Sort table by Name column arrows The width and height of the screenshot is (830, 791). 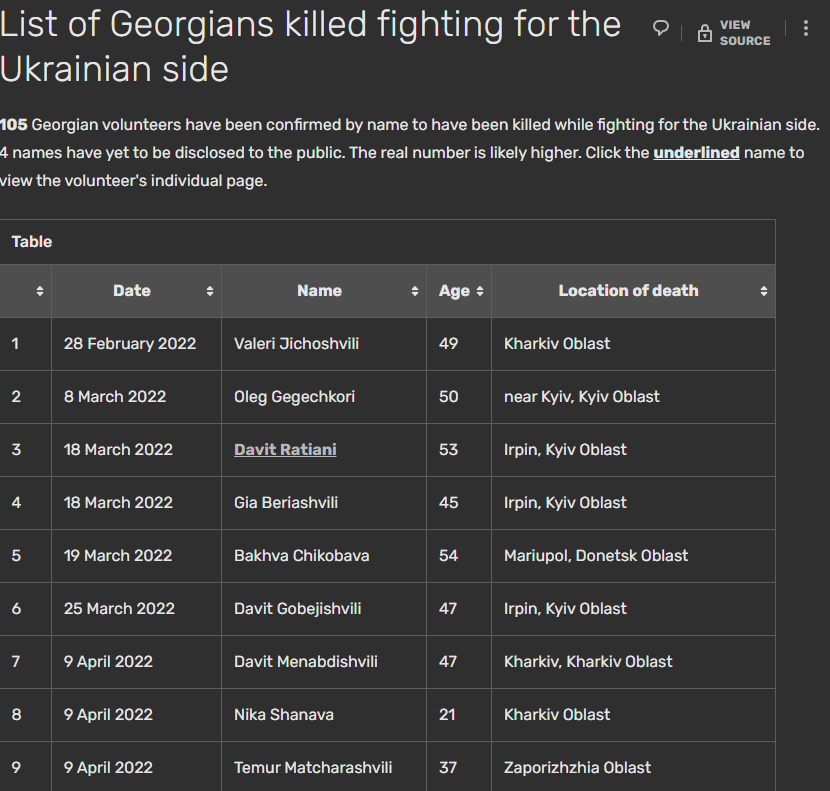click(414, 291)
